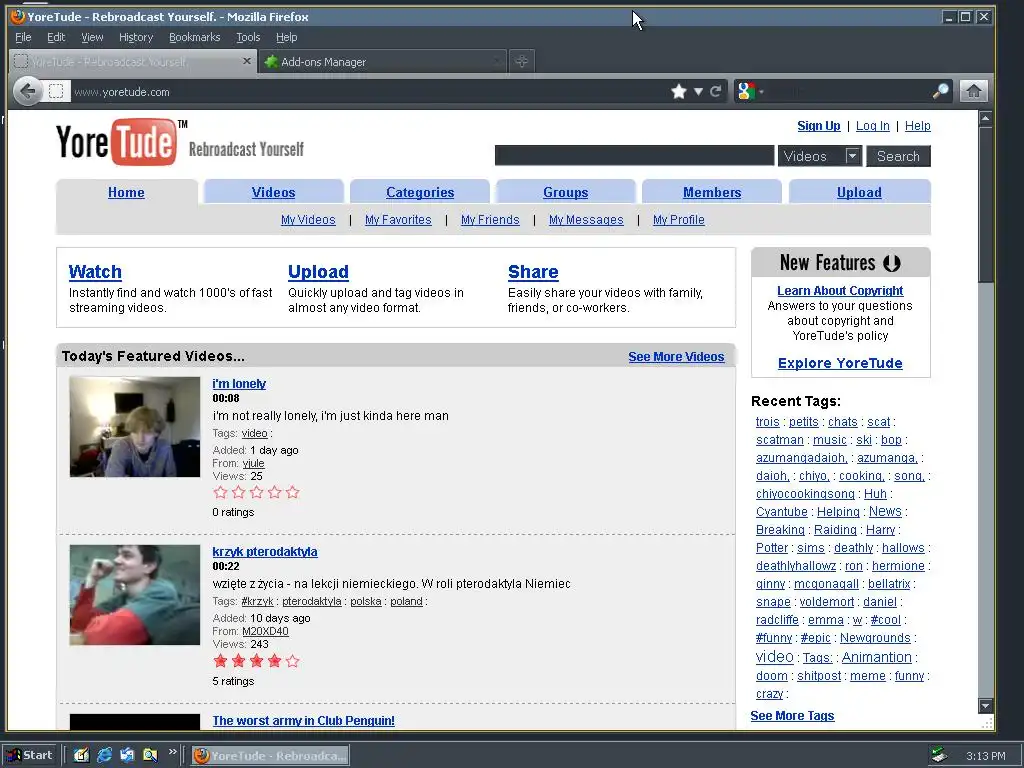The height and width of the screenshot is (768, 1024).
Task: Click the New Features power icon
Action: [891, 263]
